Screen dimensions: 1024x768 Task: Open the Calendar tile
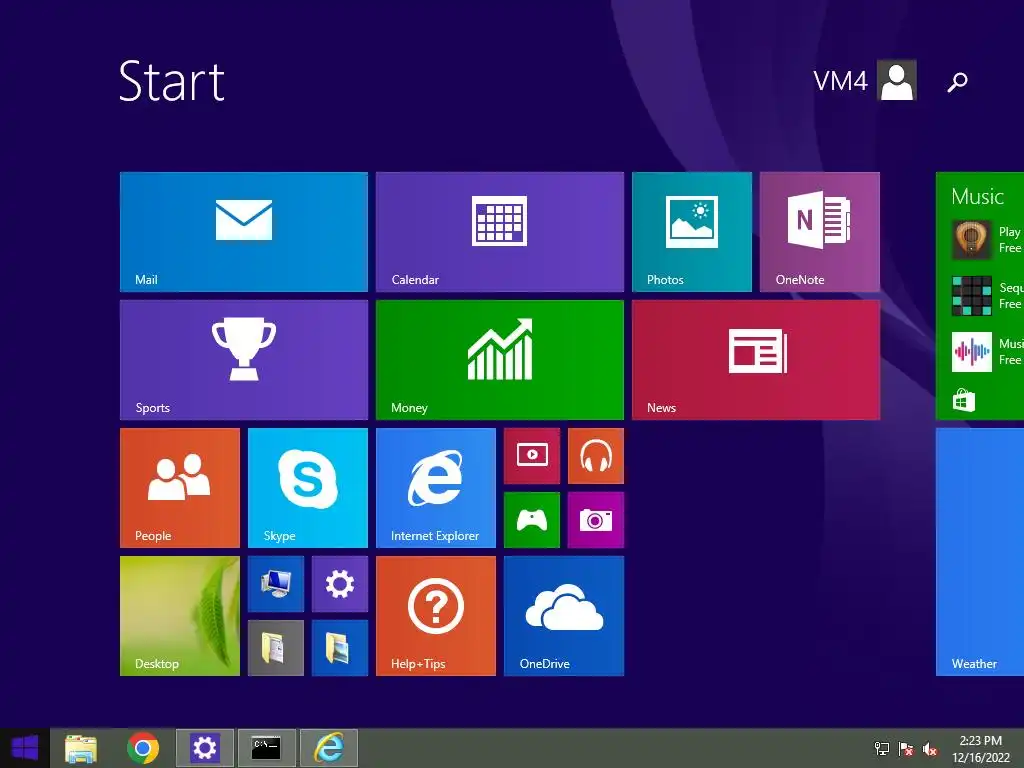[x=500, y=232]
